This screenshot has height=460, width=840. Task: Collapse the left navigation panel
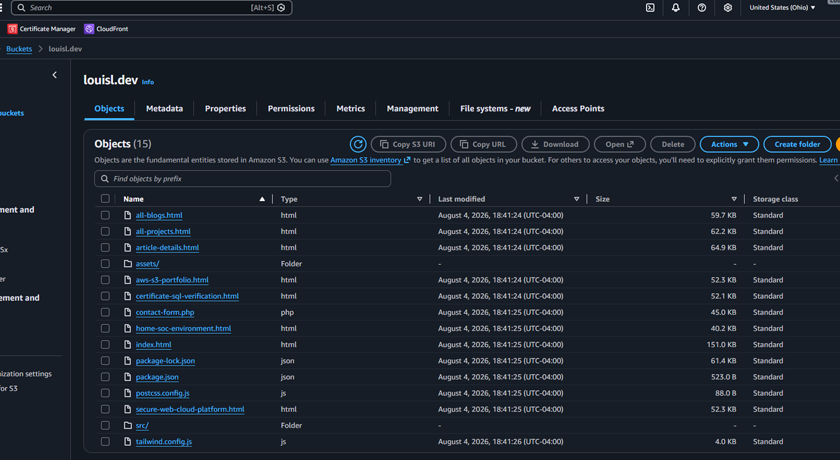click(x=55, y=75)
